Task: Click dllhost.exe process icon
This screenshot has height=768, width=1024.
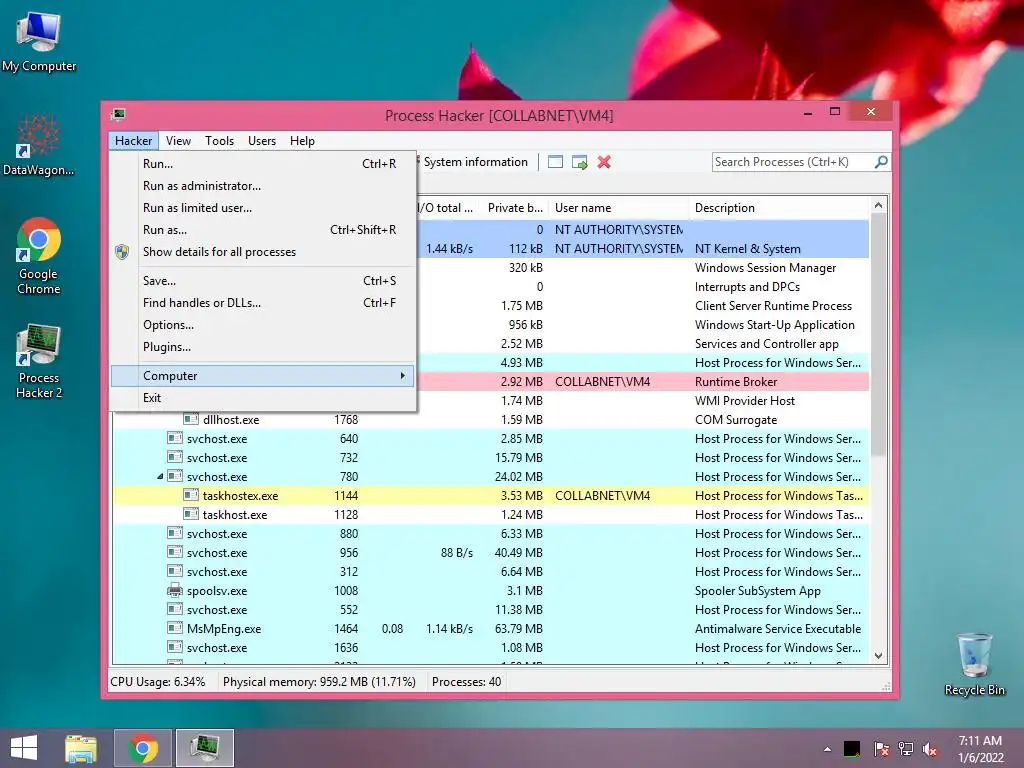Action: 191,419
